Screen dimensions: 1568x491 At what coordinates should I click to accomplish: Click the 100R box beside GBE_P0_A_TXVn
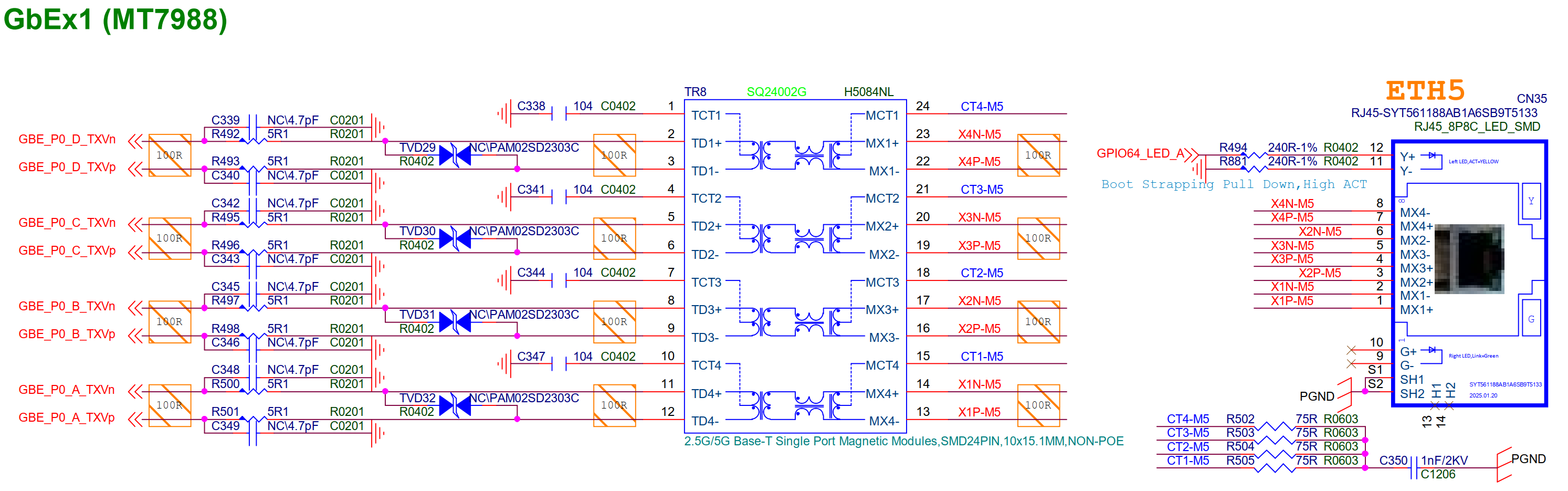click(x=170, y=405)
